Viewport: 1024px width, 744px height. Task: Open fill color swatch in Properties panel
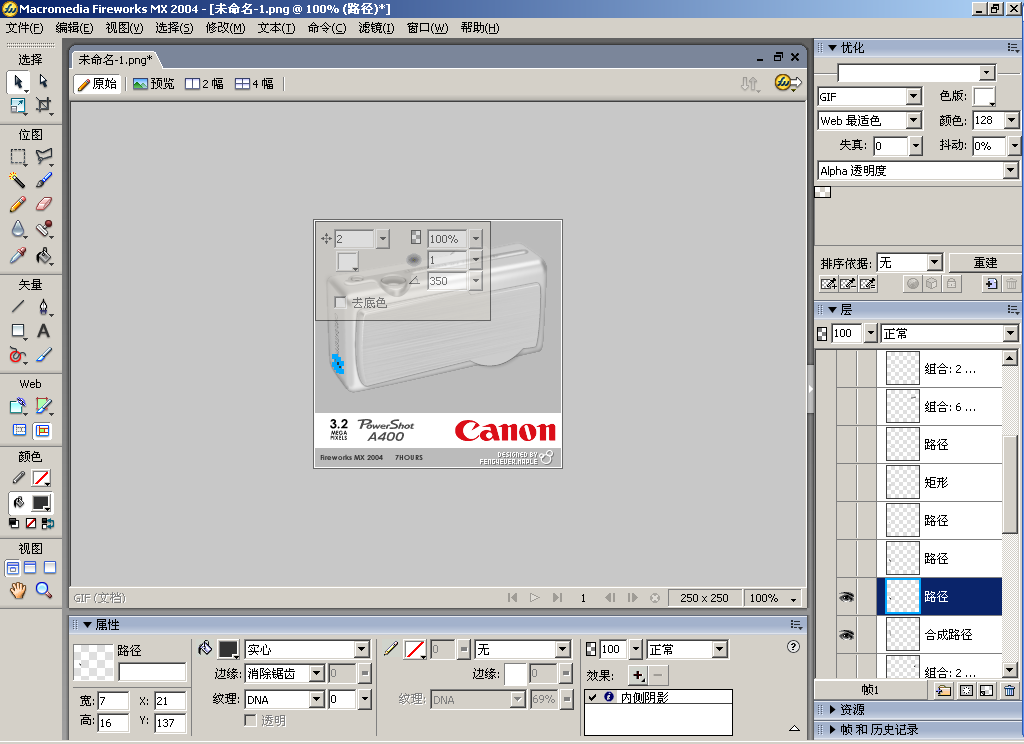[228, 649]
